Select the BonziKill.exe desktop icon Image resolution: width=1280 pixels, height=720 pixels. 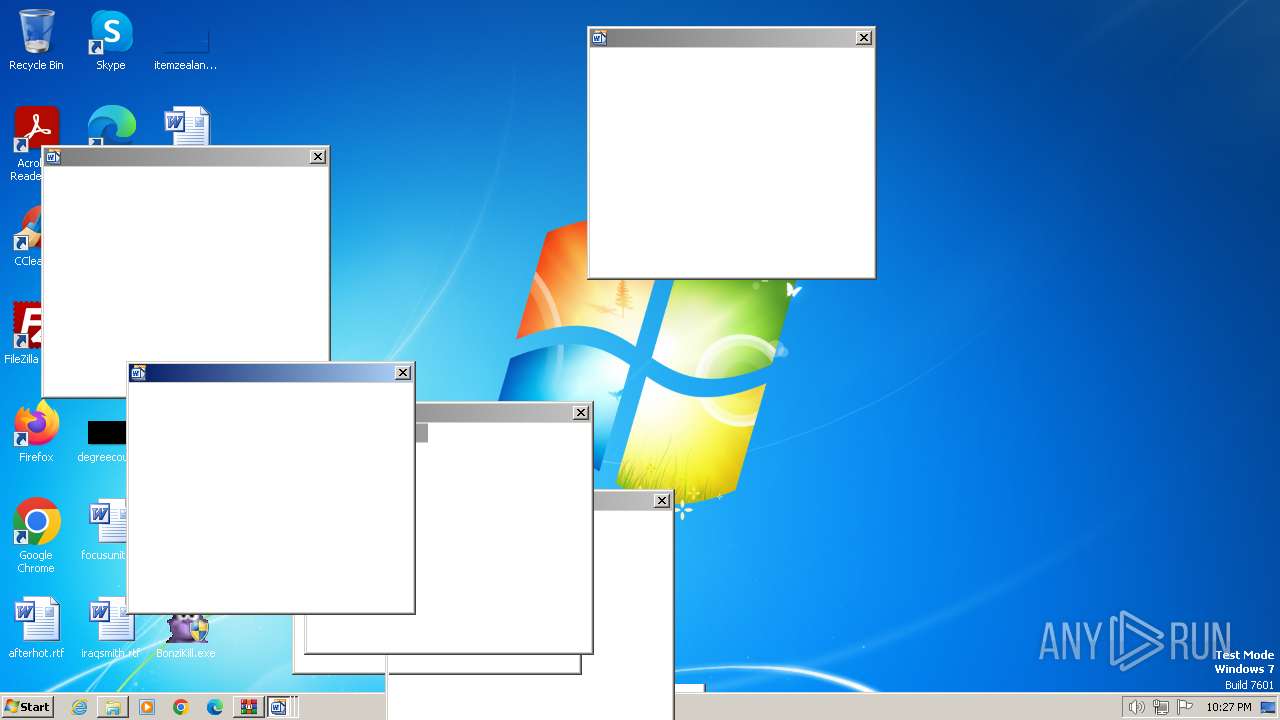[x=186, y=635]
